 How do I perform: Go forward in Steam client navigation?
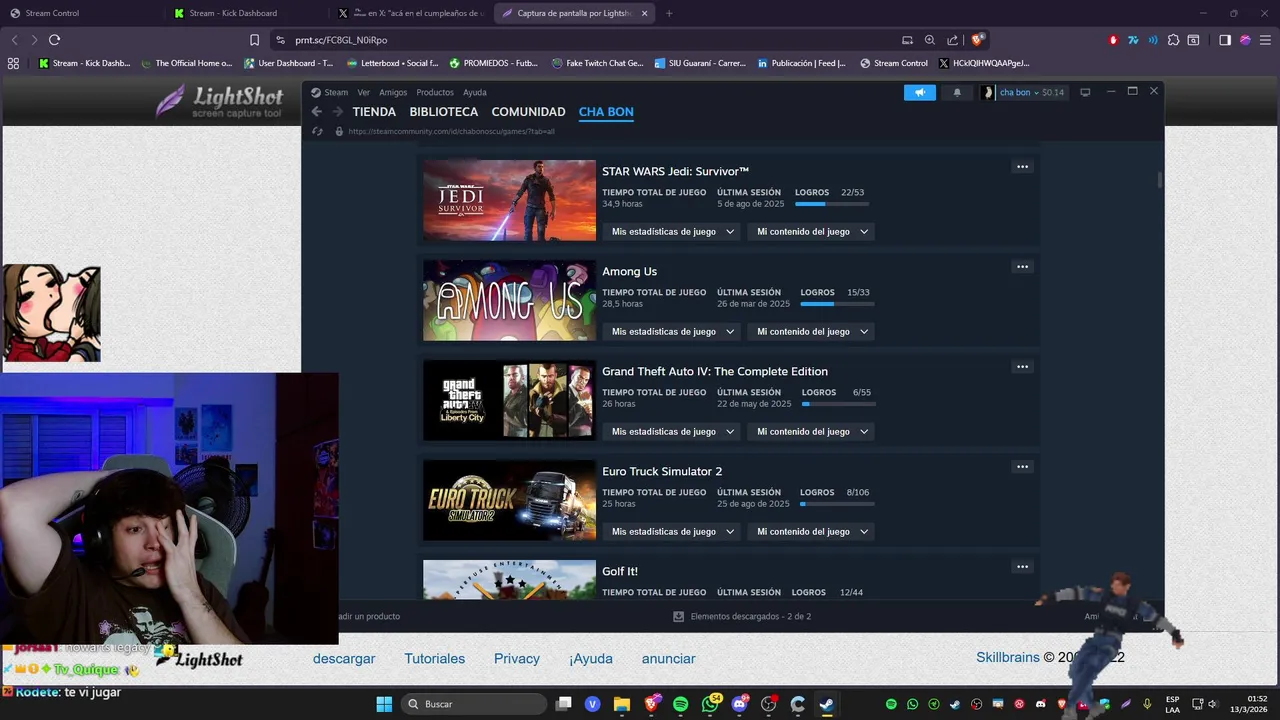pos(338,112)
